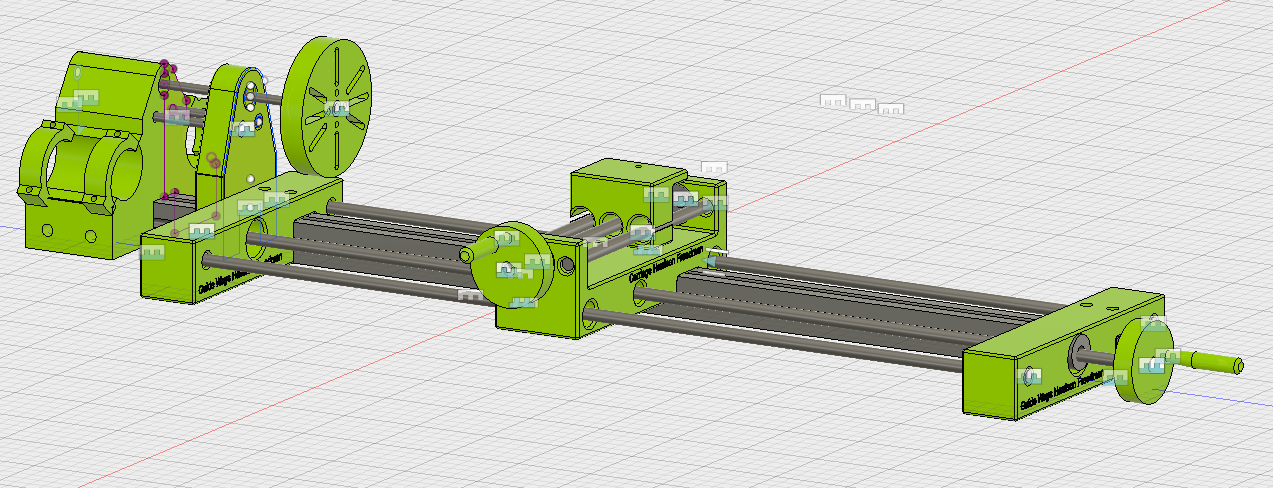Select the joint icon on the upright bearing plate
The image size is (1273, 488).
(242, 128)
